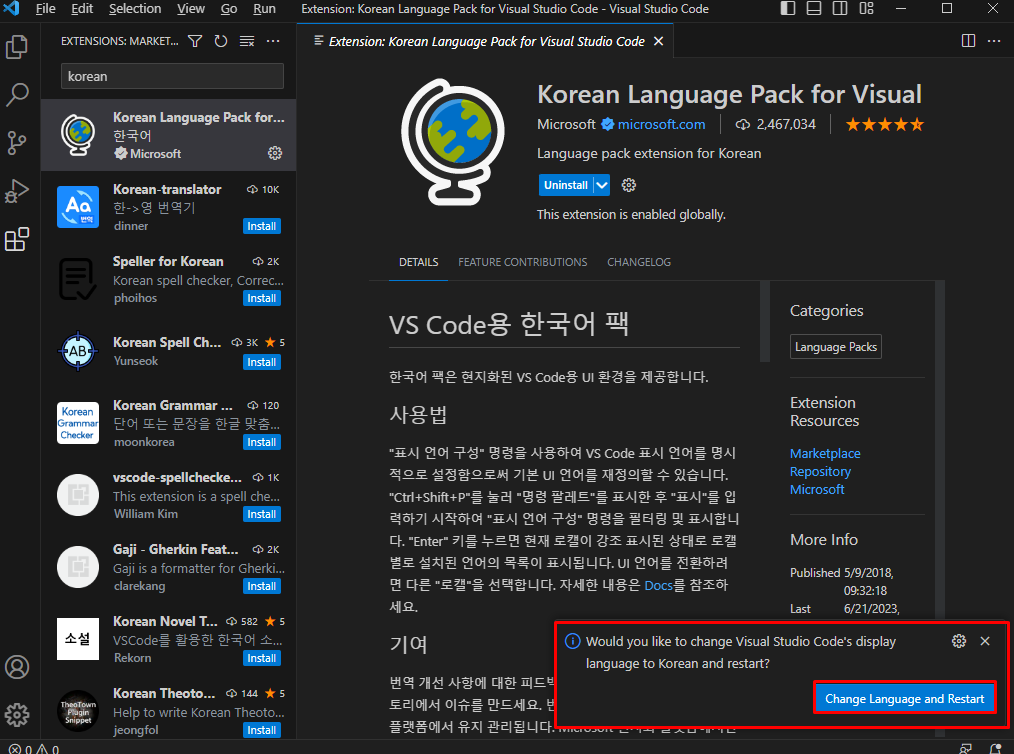Click notification settings gear icon

(959, 641)
